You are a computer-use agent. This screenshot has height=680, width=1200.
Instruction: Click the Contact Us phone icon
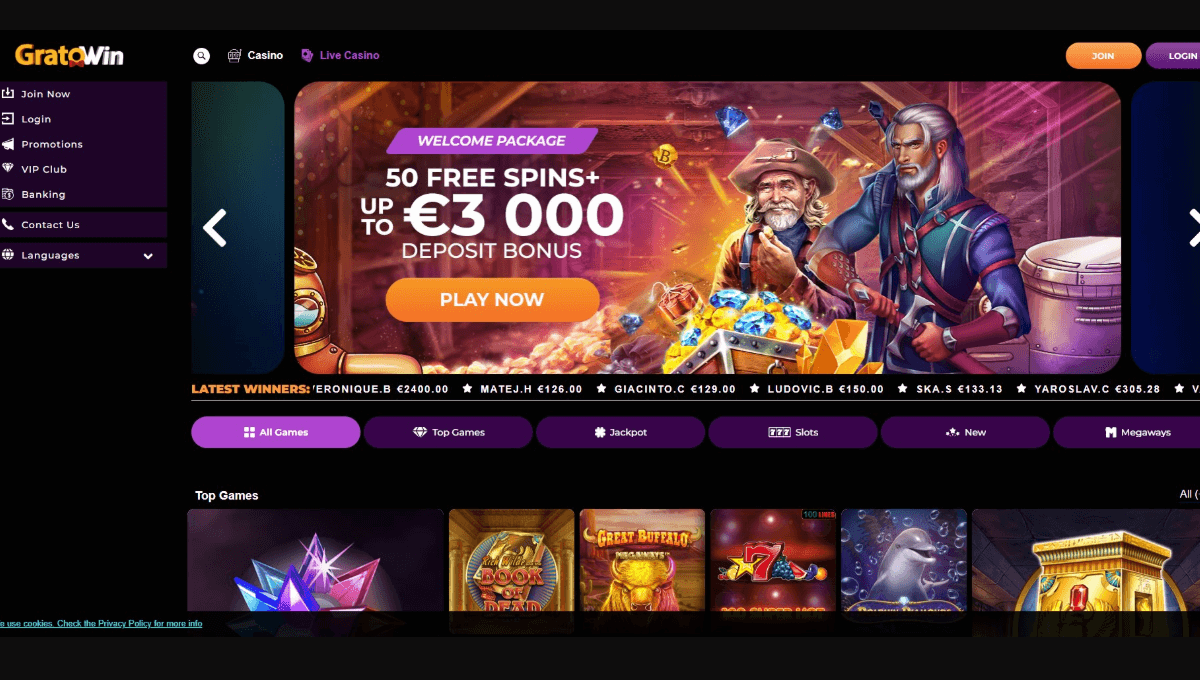point(8,225)
